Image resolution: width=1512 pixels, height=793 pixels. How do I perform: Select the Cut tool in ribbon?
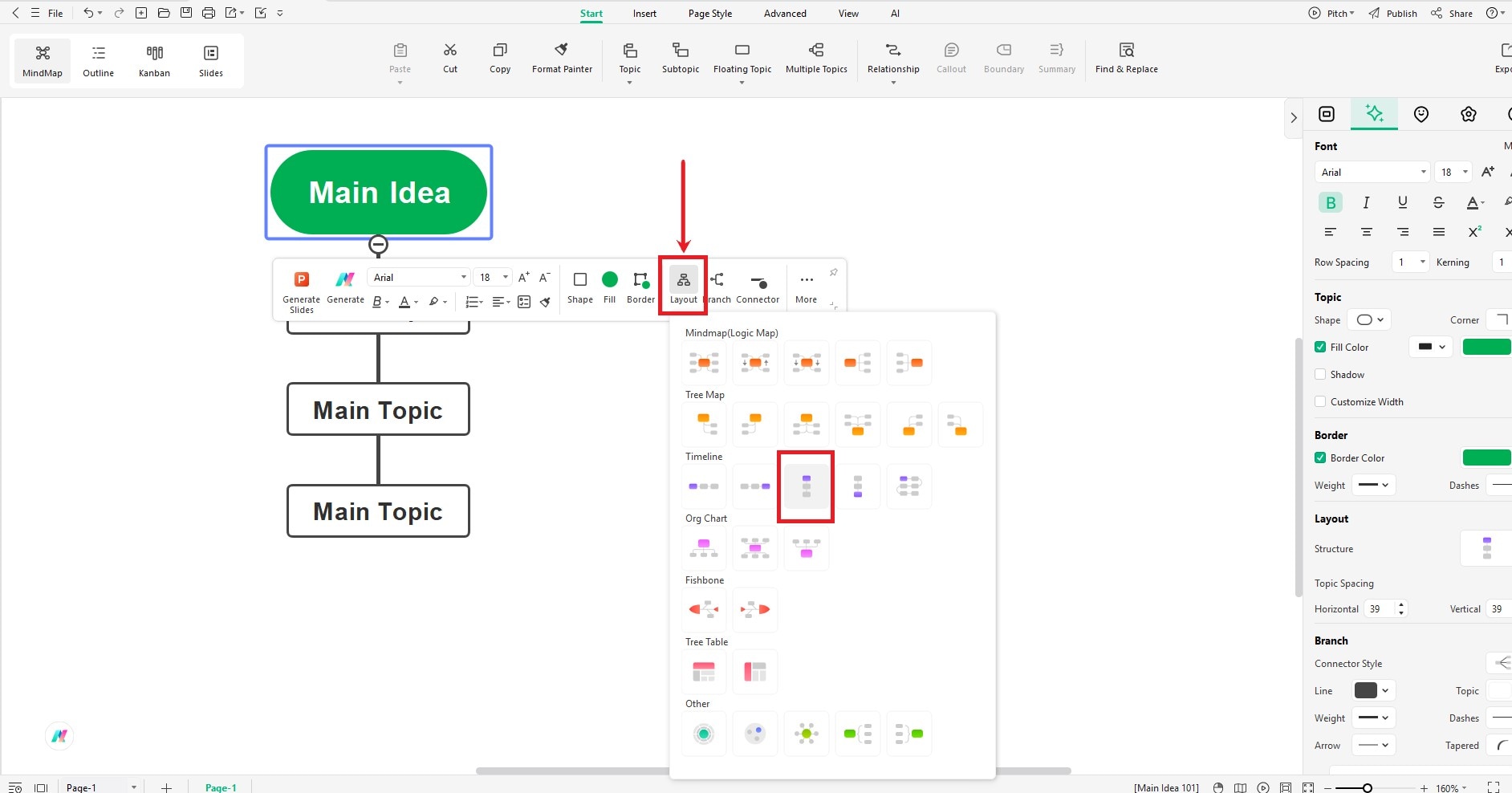pos(450,58)
